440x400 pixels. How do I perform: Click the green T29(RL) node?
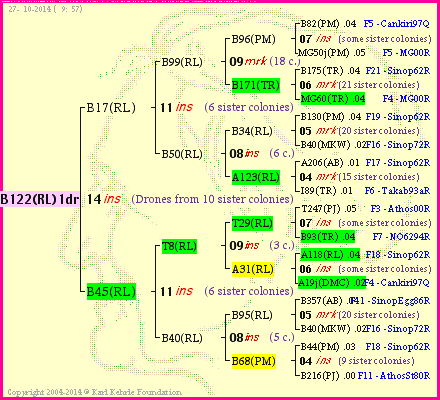pos(252,223)
